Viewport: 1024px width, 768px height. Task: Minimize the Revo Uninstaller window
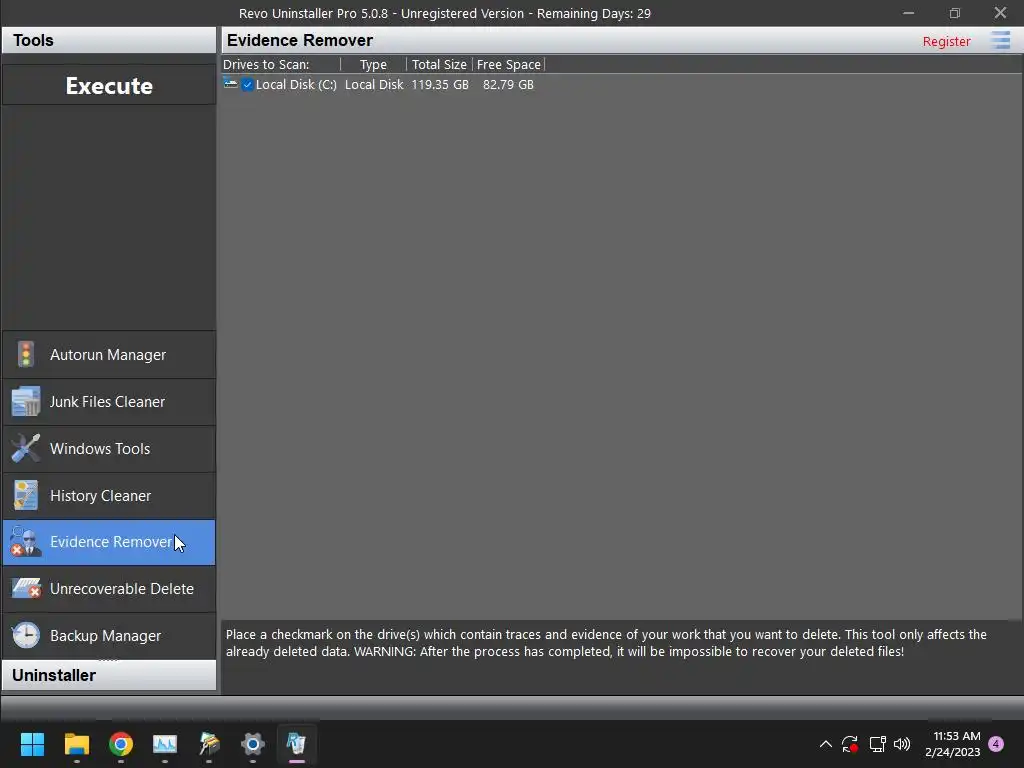coord(908,13)
